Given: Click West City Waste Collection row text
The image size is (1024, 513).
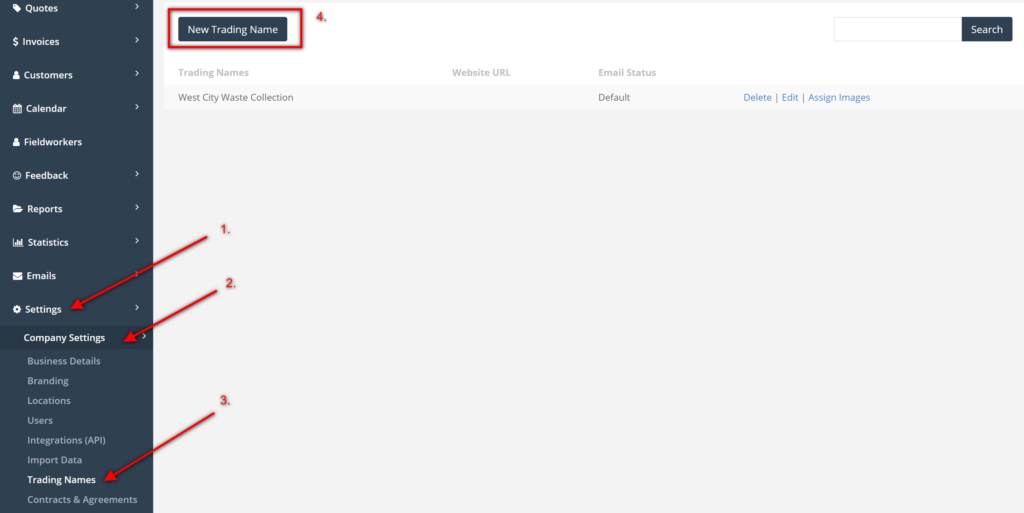Looking at the screenshot, I should click(236, 97).
